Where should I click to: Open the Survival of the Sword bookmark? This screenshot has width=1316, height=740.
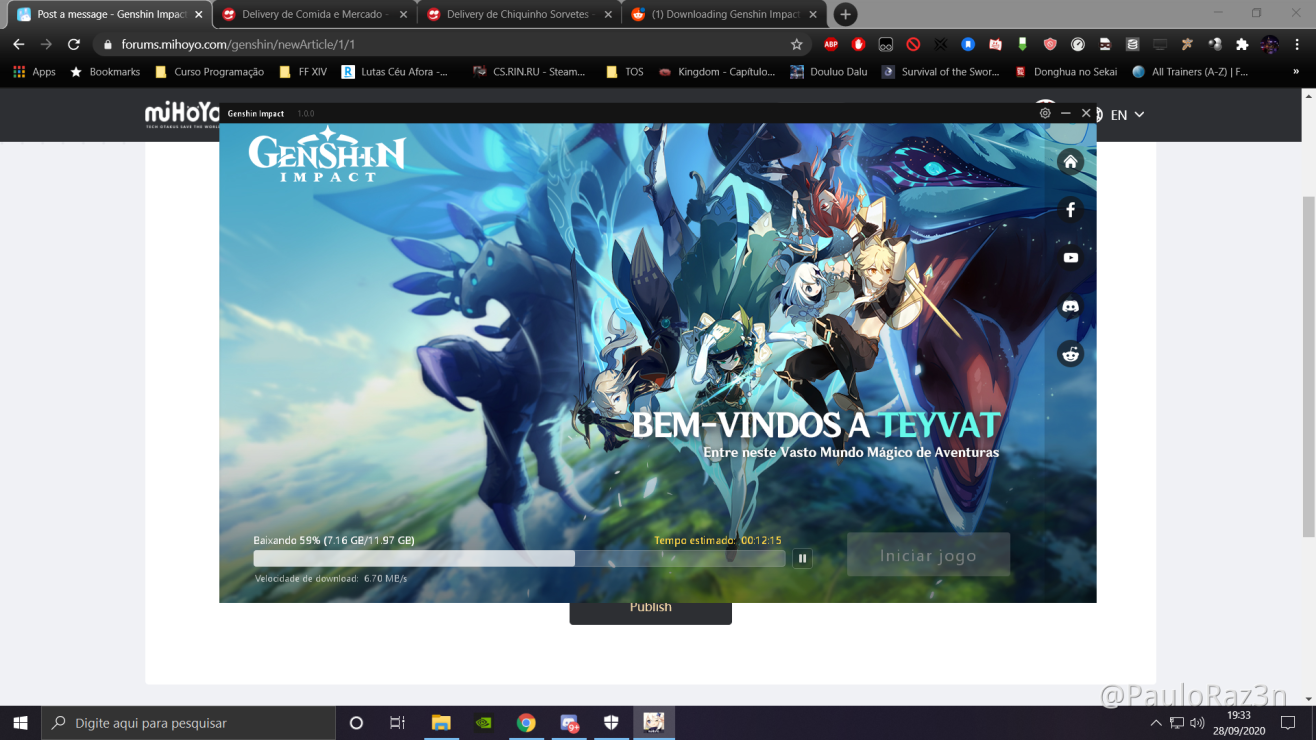point(940,72)
